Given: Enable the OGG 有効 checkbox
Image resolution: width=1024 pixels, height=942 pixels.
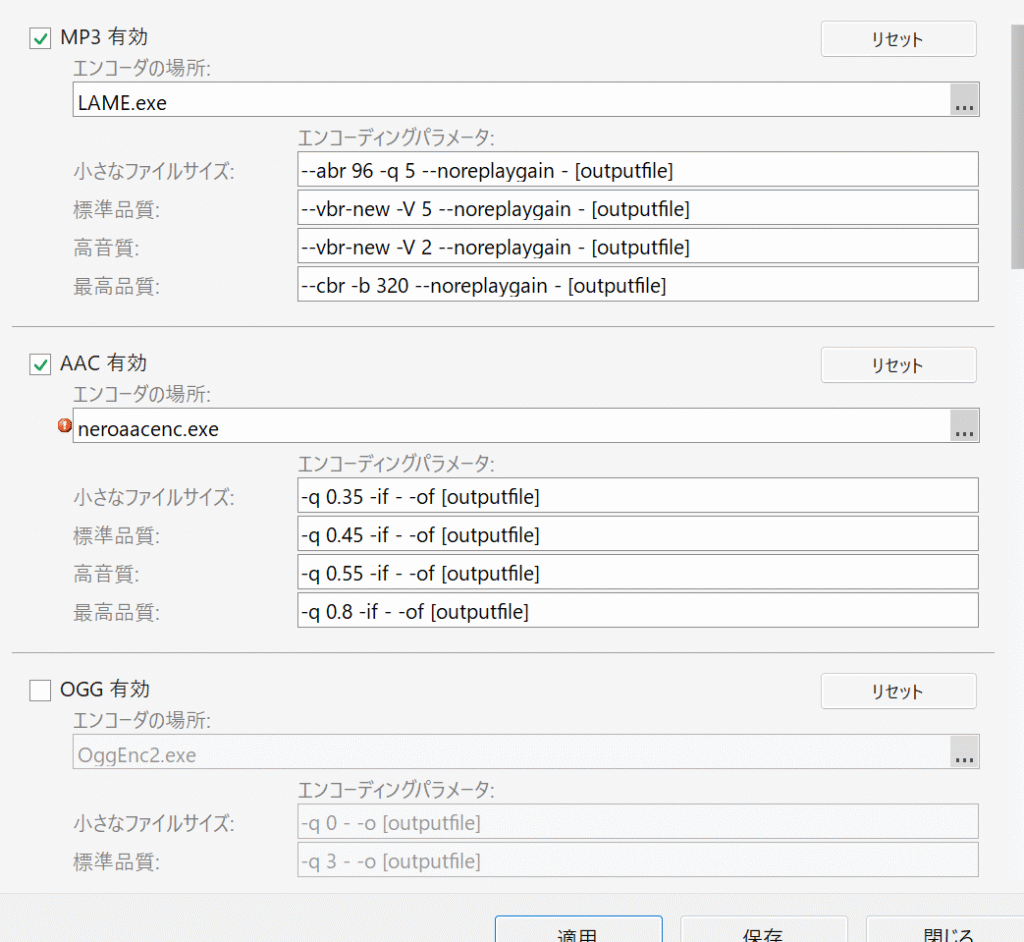Looking at the screenshot, I should pos(41,691).
